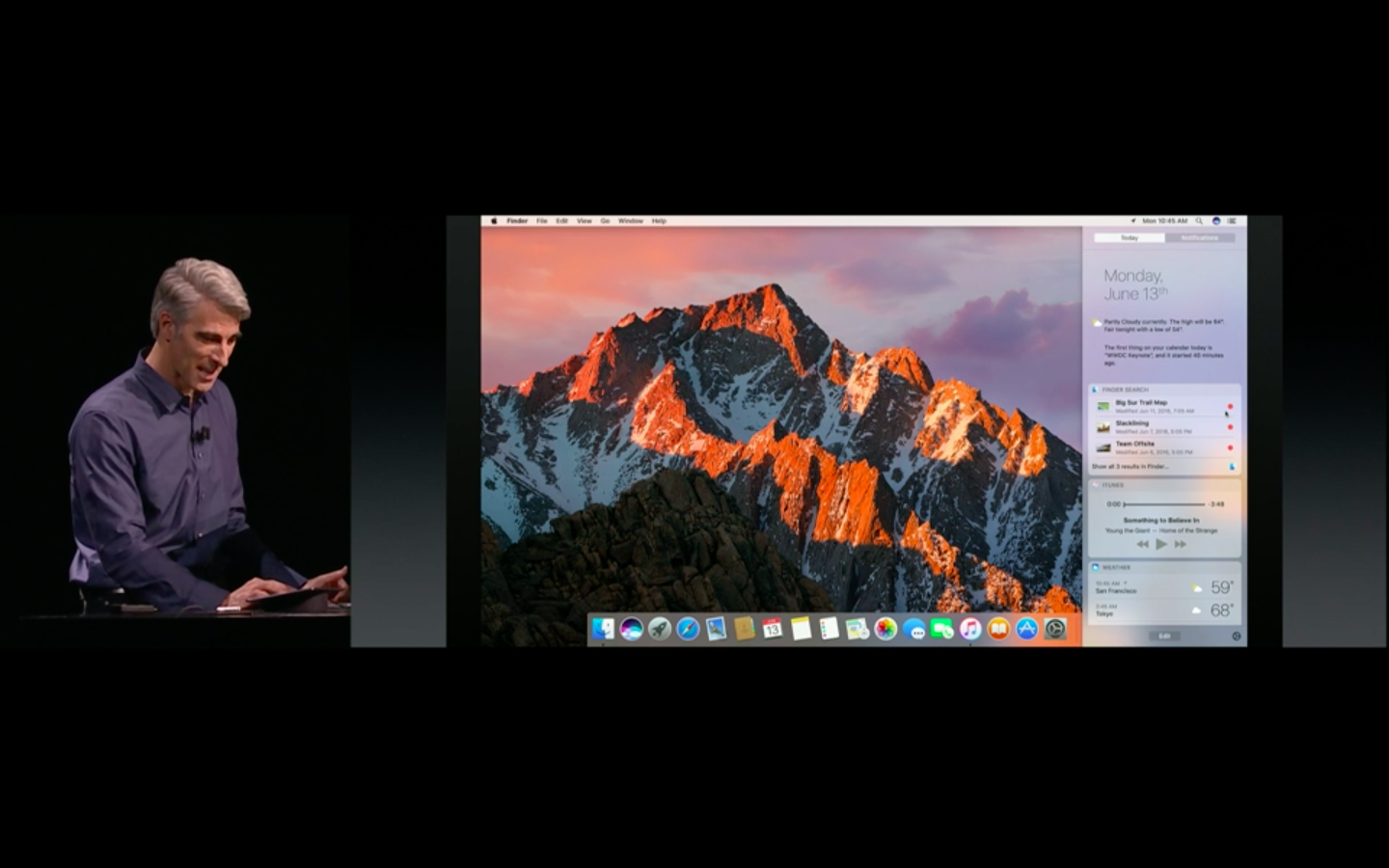The image size is (1389, 868).
Task: Open Calendar icon showing 13
Action: [x=772, y=630]
